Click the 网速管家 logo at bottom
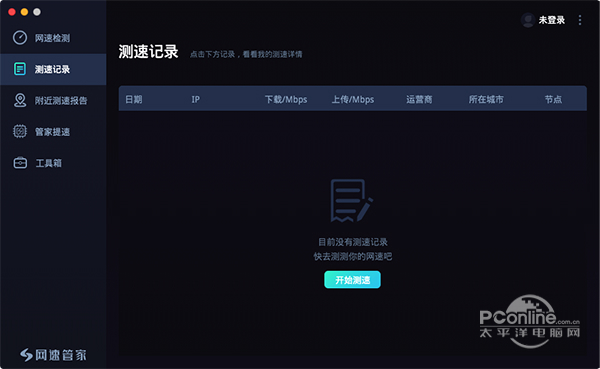This screenshot has width=600, height=369. [x=53, y=355]
